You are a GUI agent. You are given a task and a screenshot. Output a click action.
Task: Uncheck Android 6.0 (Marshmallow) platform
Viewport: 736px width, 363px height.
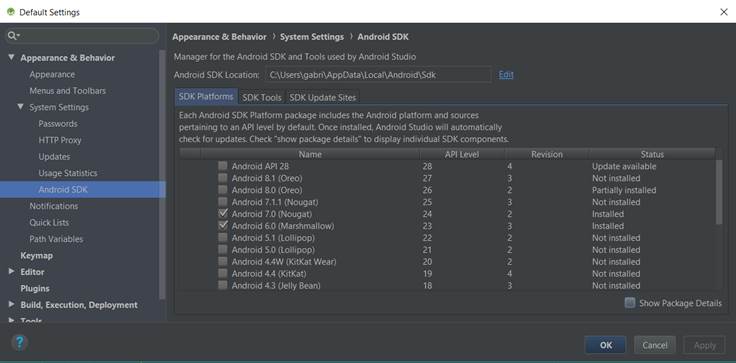[x=223, y=225]
